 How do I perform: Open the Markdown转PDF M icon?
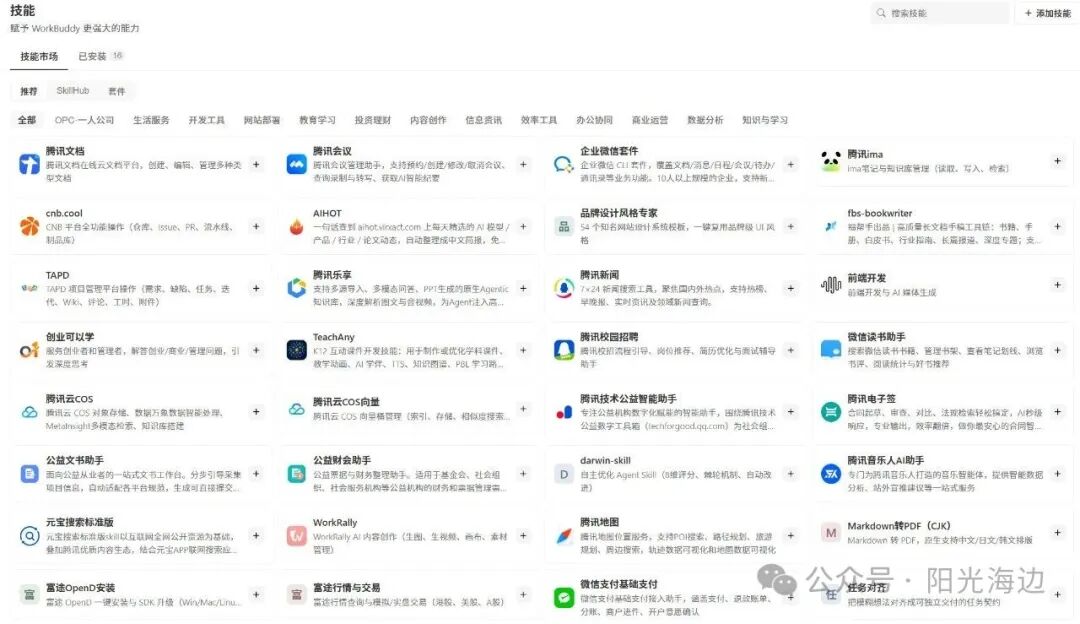[x=831, y=532]
